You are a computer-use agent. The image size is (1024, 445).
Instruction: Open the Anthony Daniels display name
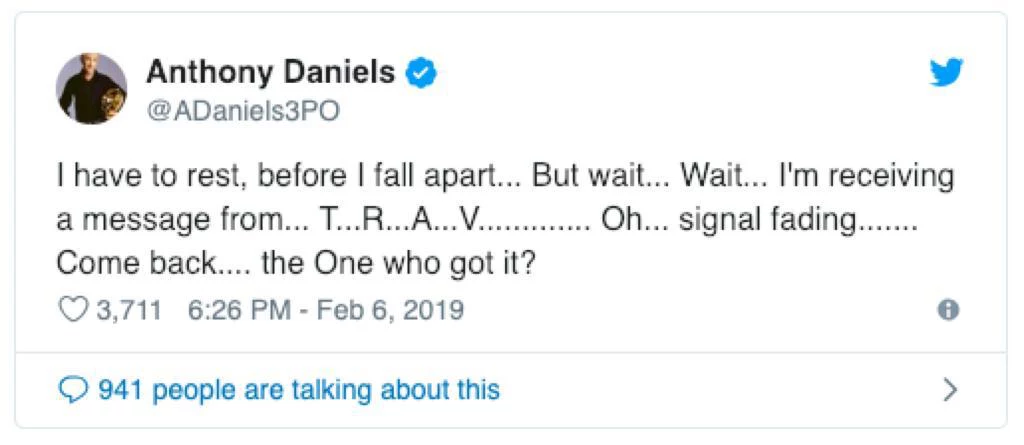point(270,72)
